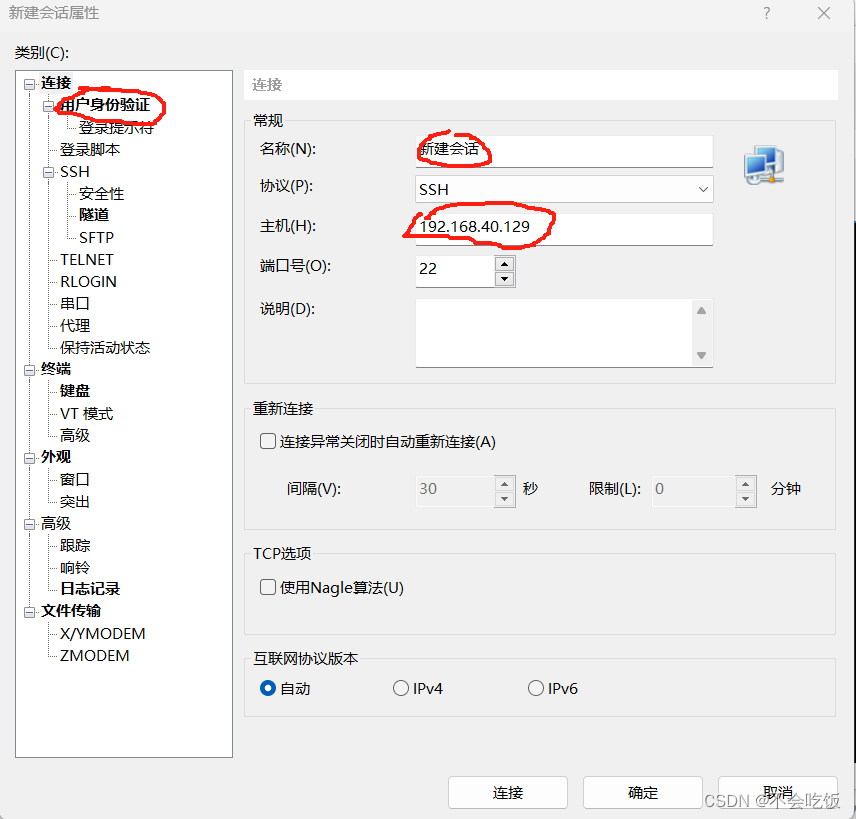Enable automatic reconnect on abnormal close
The width and height of the screenshot is (856, 819).
tap(266, 440)
